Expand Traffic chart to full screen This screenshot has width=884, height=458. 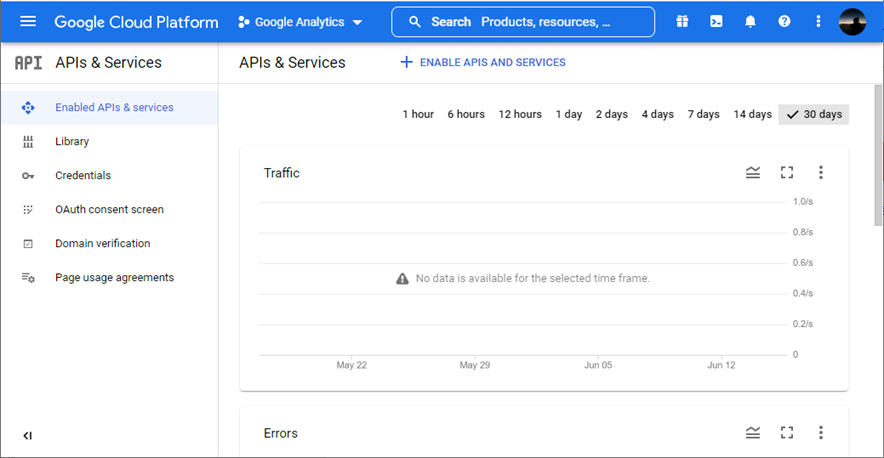tap(787, 173)
